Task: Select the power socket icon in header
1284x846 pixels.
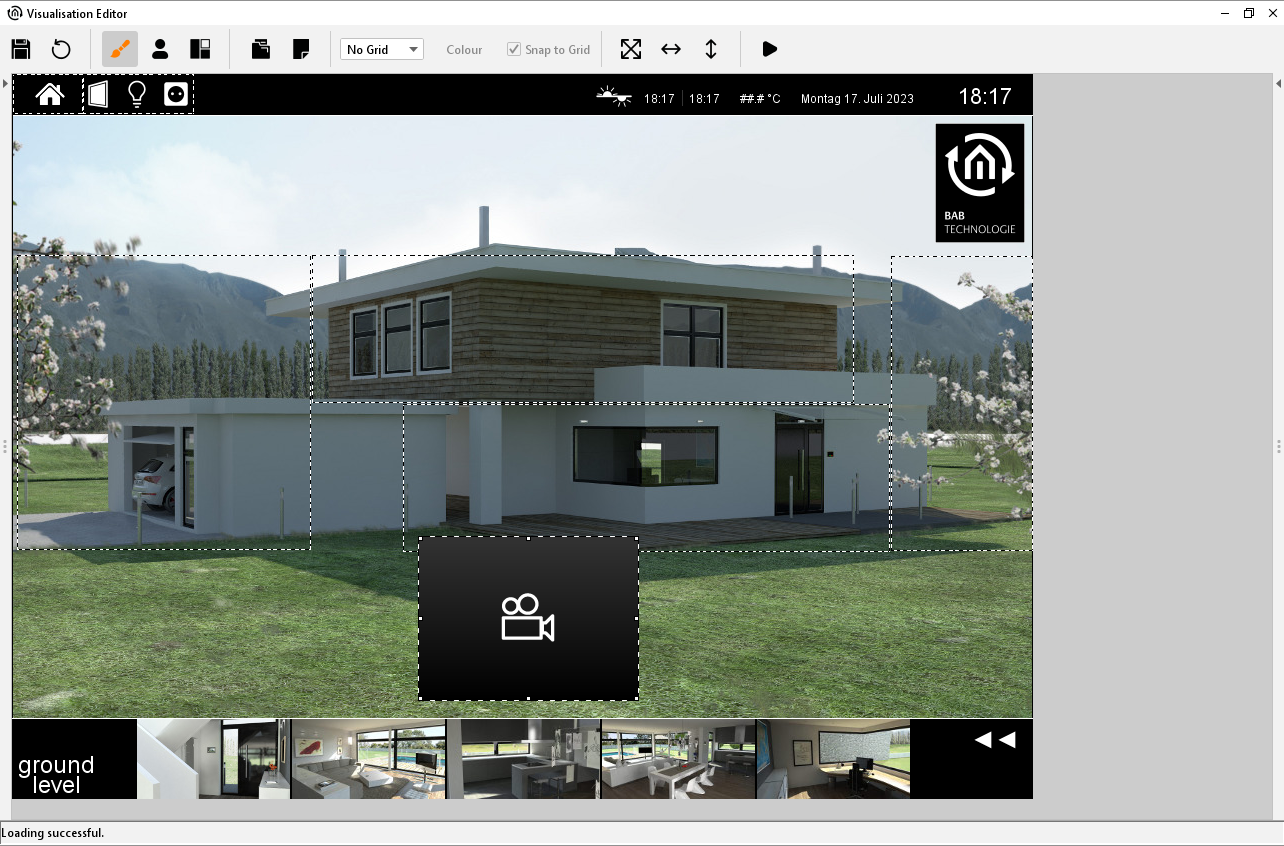Action: [176, 95]
